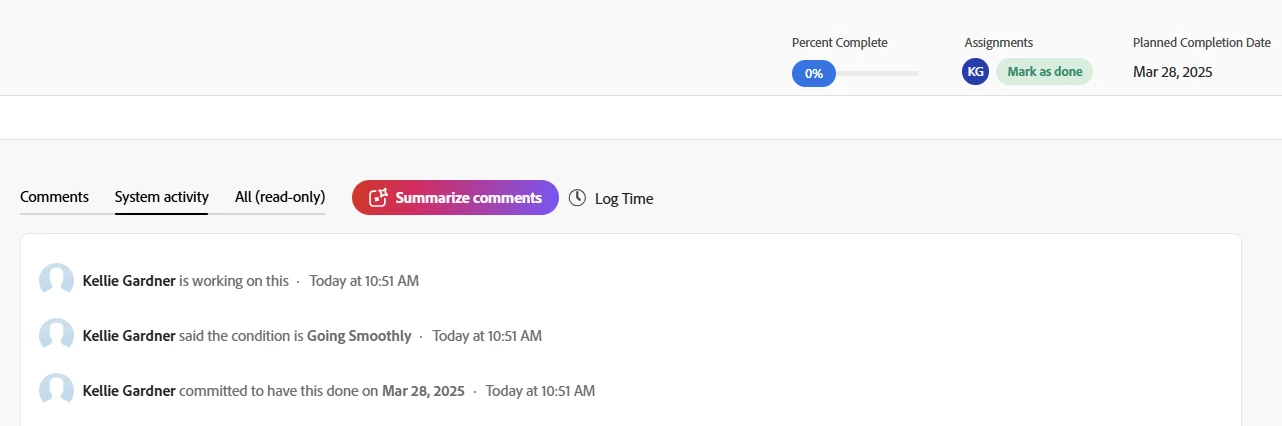The image size is (1282, 426).
Task: Click Kellie Gardner name in 'working on this' row
Action: tap(129, 281)
